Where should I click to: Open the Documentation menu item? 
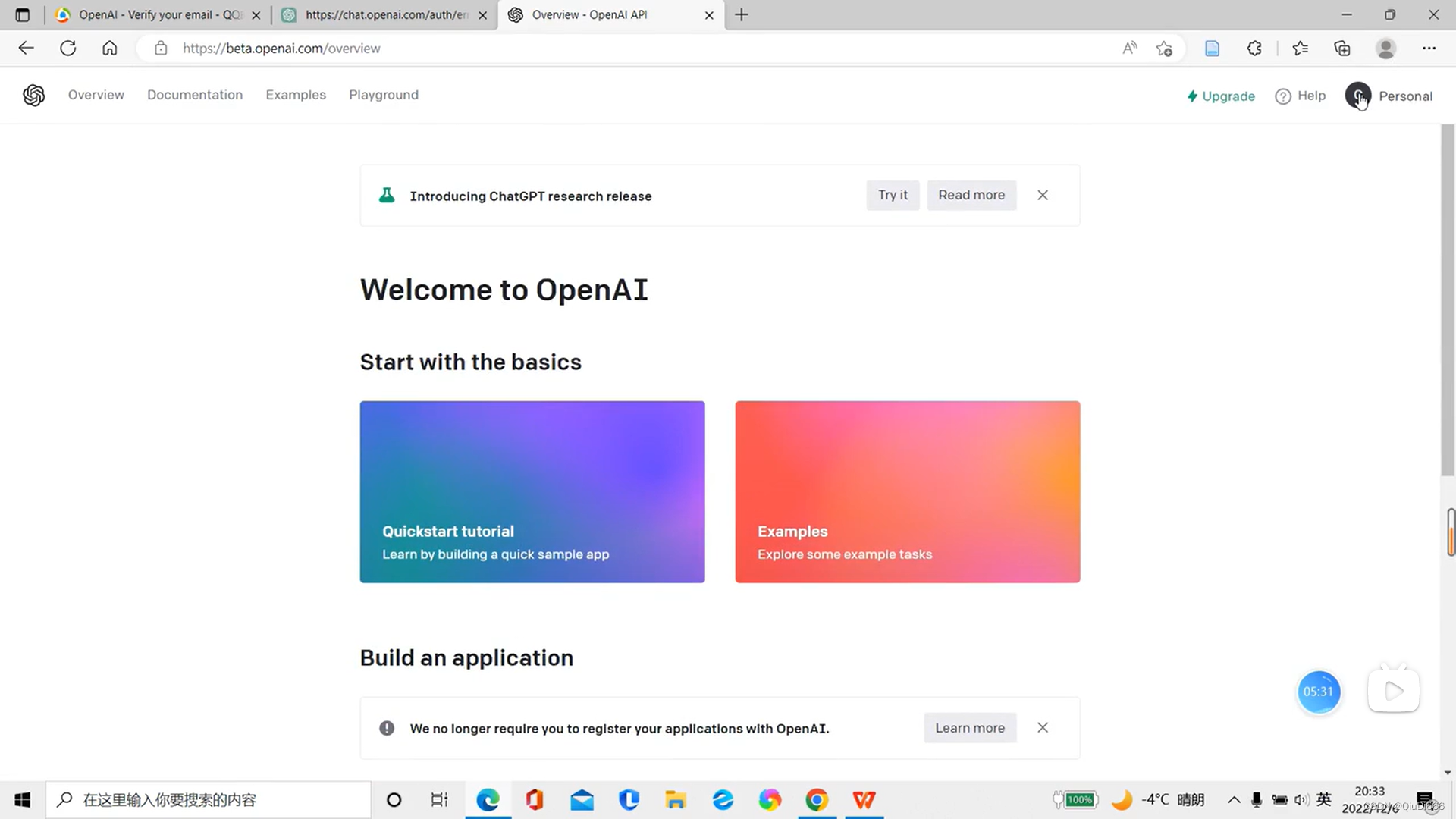point(195,94)
